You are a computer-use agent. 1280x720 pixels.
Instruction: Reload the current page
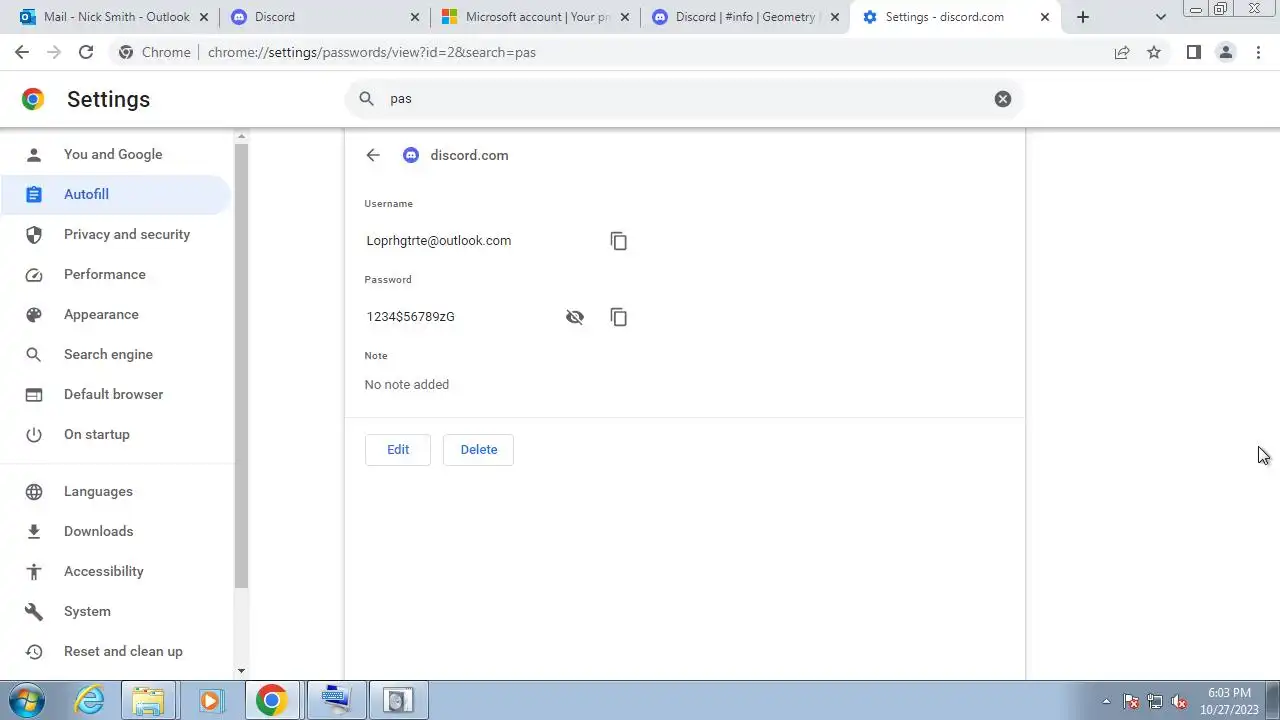point(86,52)
